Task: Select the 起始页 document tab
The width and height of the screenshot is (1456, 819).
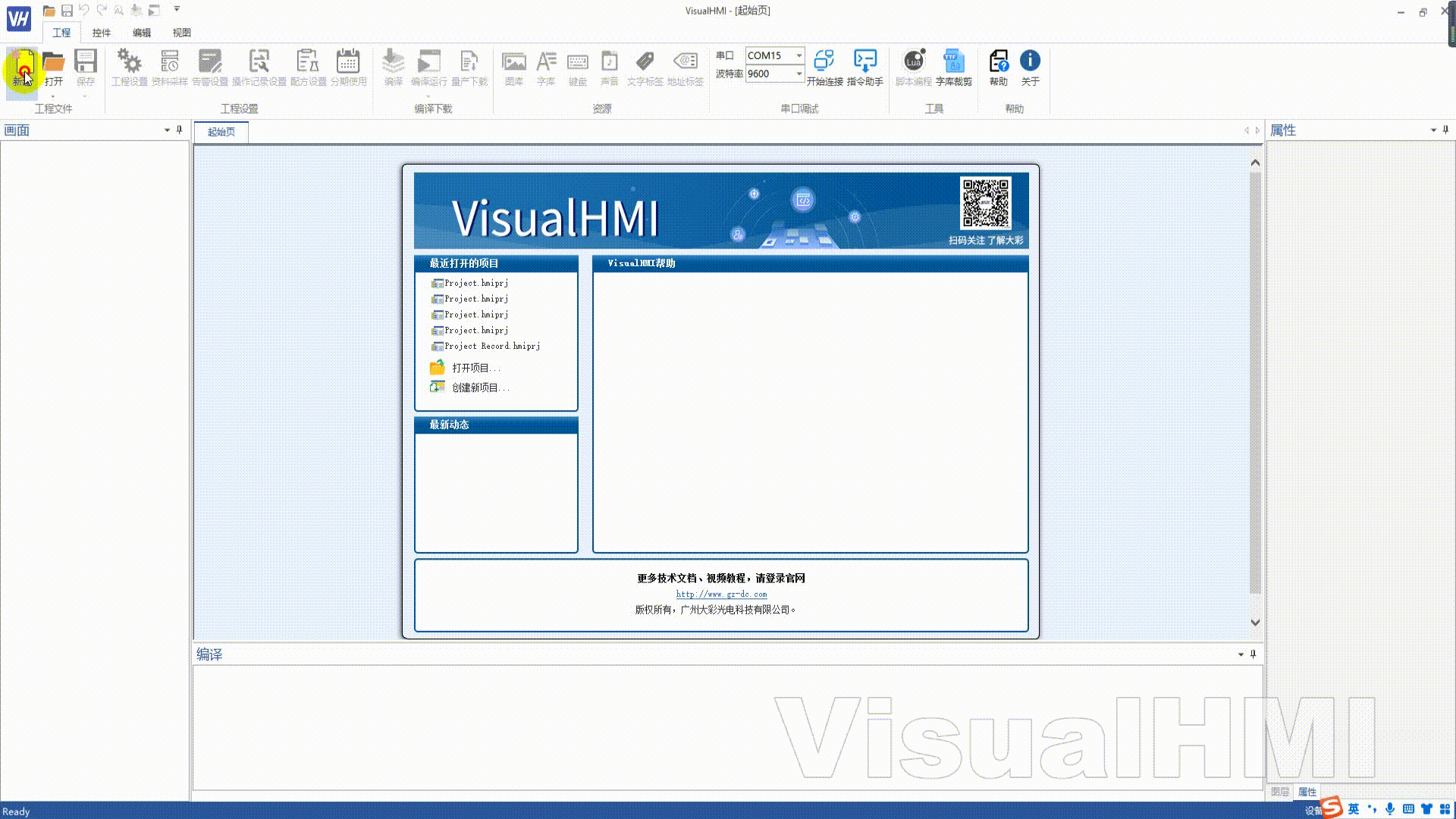Action: pos(221,132)
